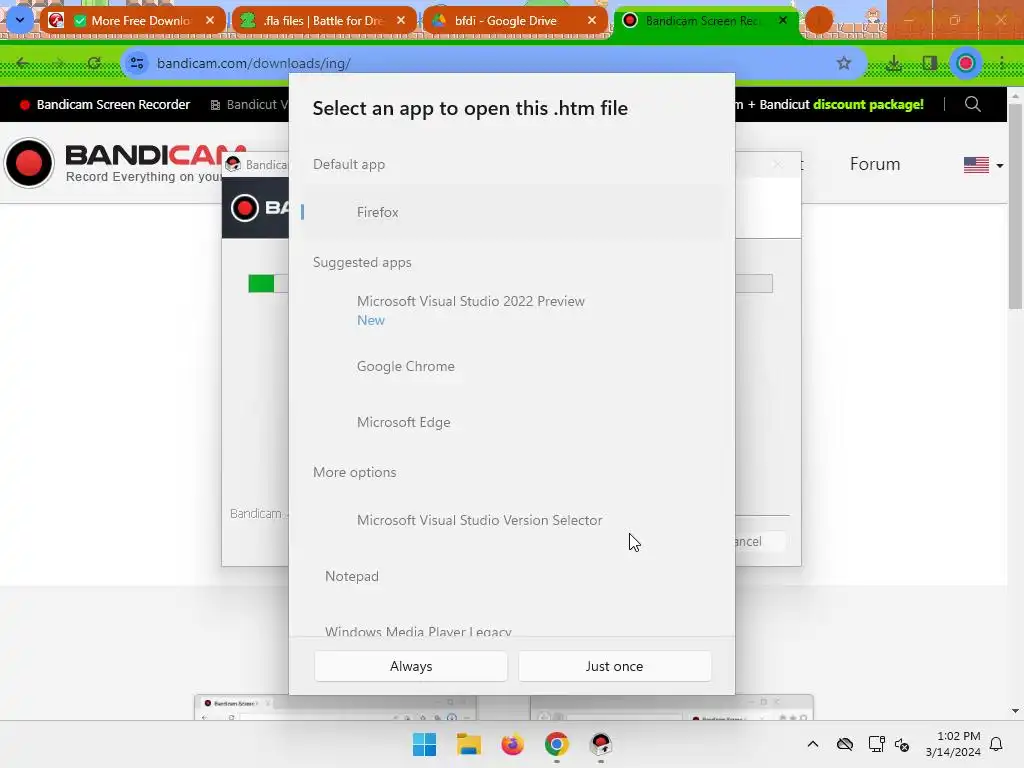1024x768 pixels.
Task: Click the page vertical scrollbar thumb
Action: 1015,206
